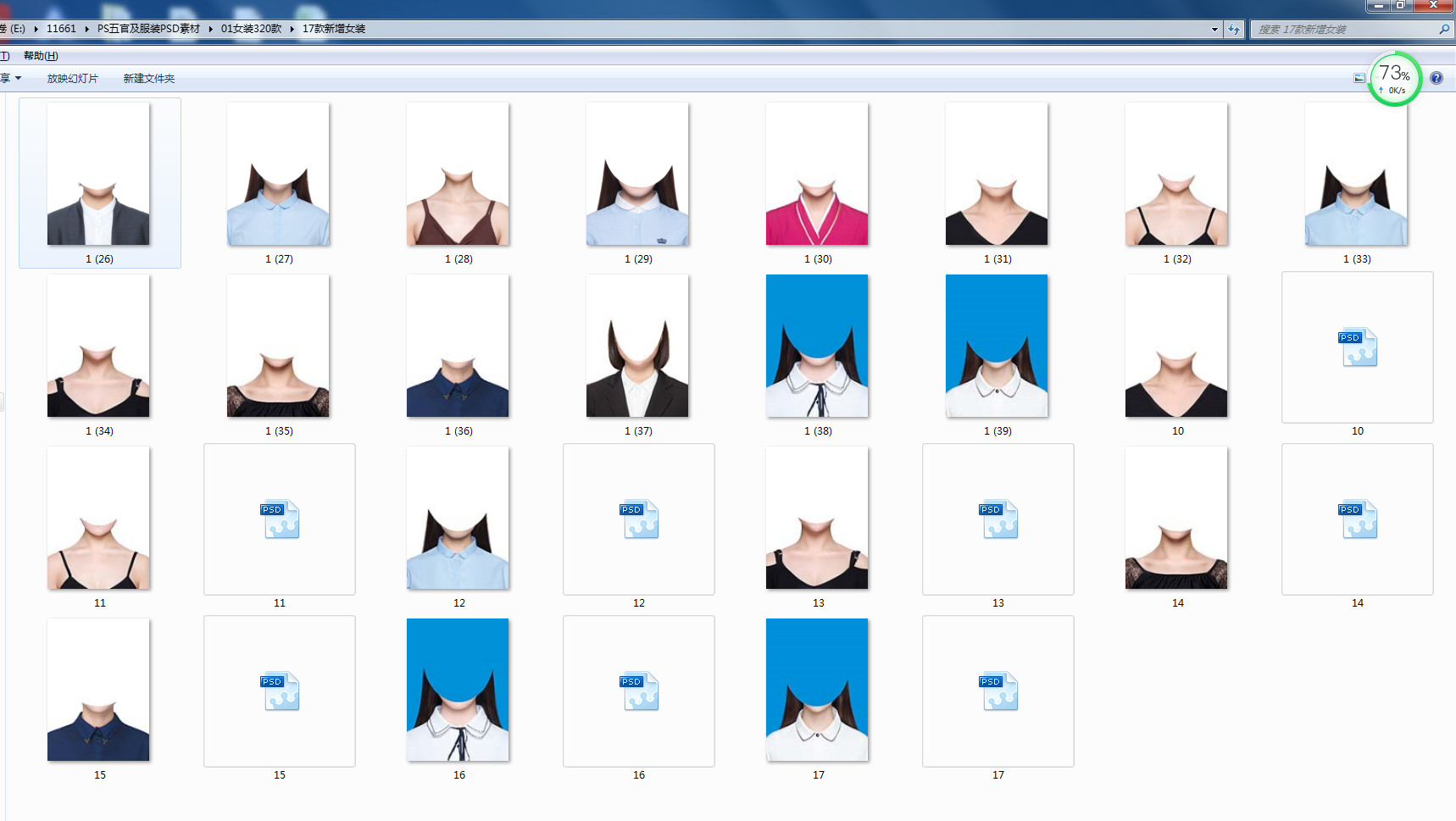
Task: Select the PSD file icon named 14
Action: [x=1358, y=519]
